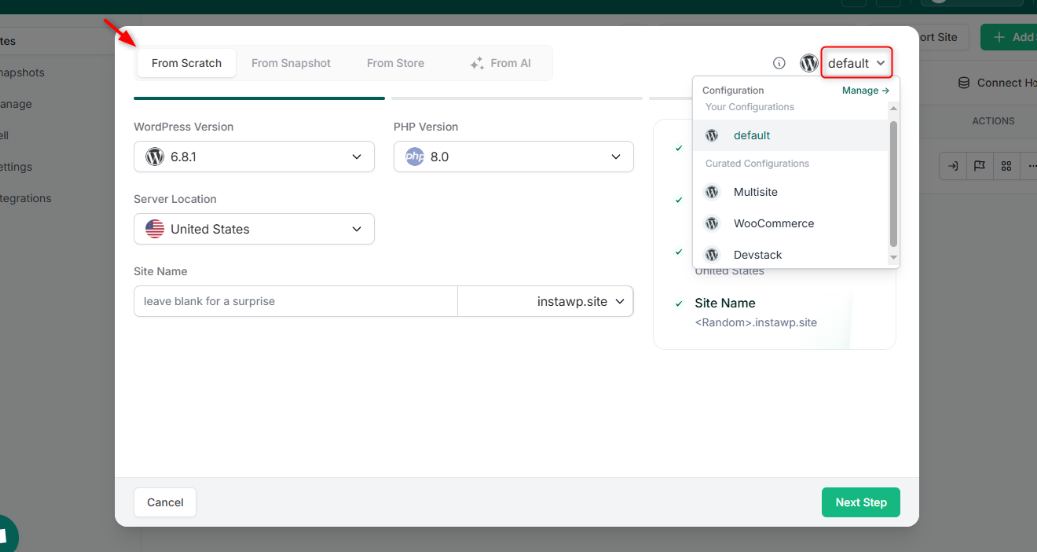Click the <Random>.instawp.site summary text
Viewport: 1037px width, 552px height.
tap(756, 323)
